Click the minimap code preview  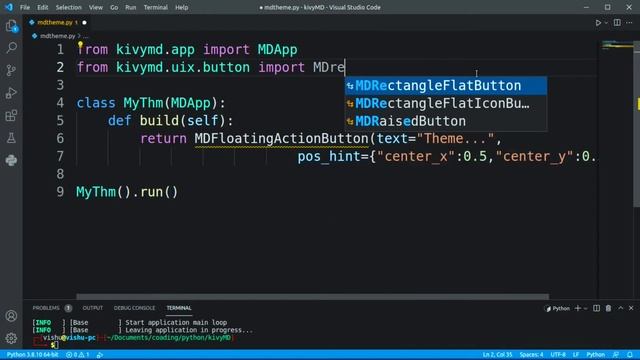point(617,44)
